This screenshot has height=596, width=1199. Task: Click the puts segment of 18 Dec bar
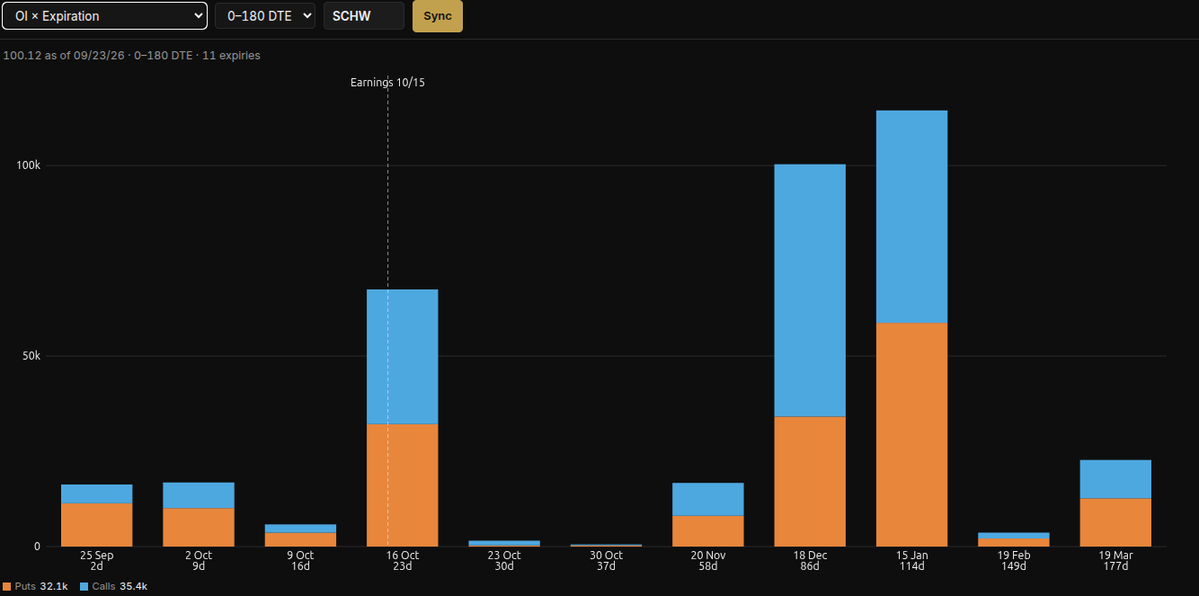click(810, 481)
